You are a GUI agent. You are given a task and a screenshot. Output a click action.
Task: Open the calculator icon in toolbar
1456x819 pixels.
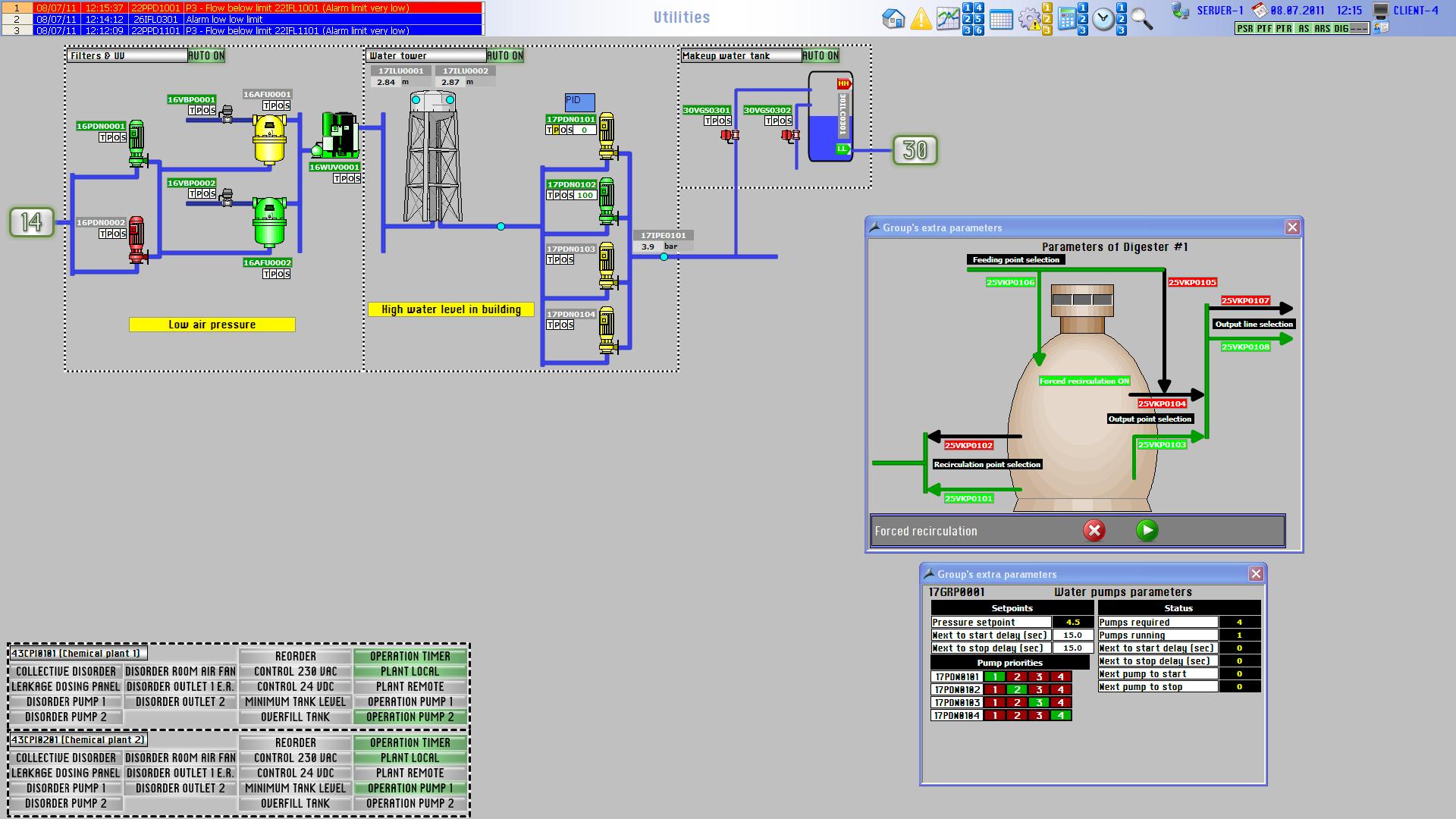coord(1066,20)
